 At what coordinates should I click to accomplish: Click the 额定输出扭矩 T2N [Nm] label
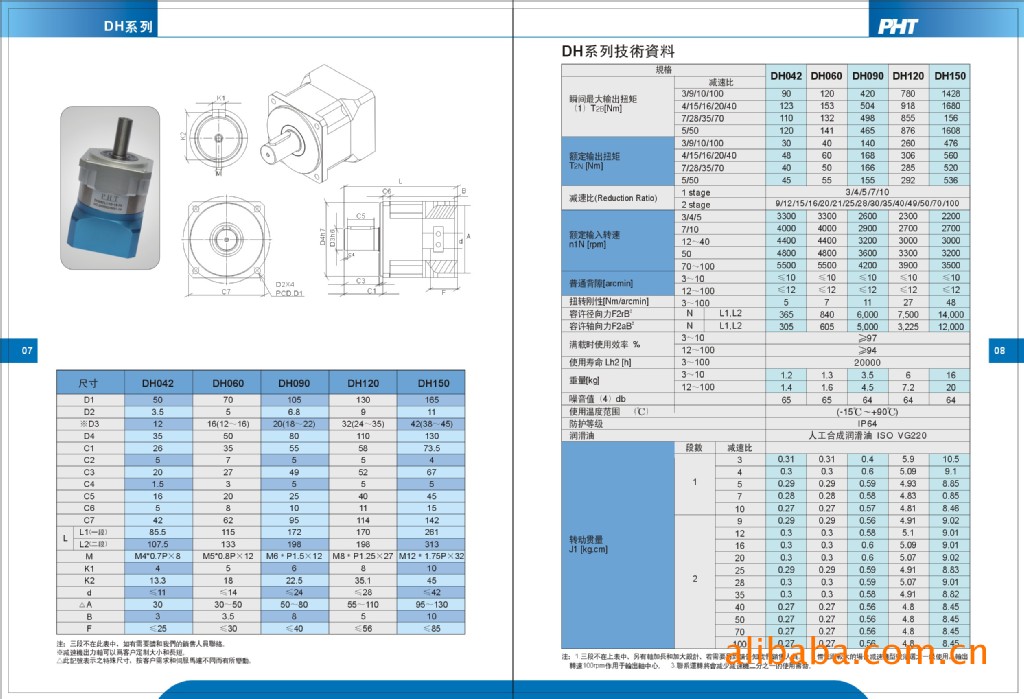(594, 161)
